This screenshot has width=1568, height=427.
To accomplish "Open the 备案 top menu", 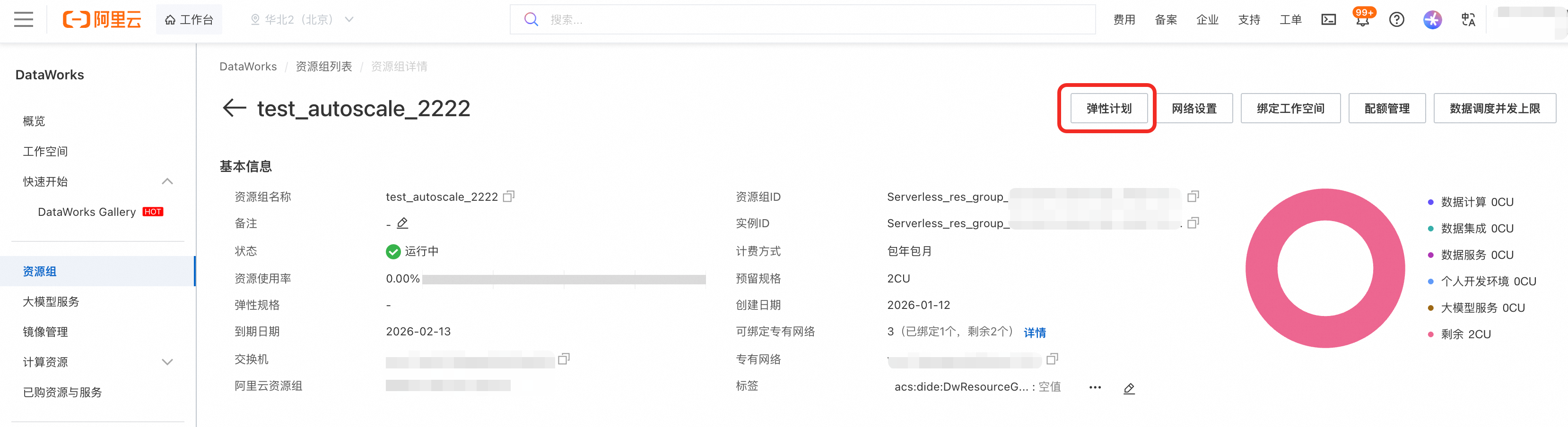I will pos(1166,19).
